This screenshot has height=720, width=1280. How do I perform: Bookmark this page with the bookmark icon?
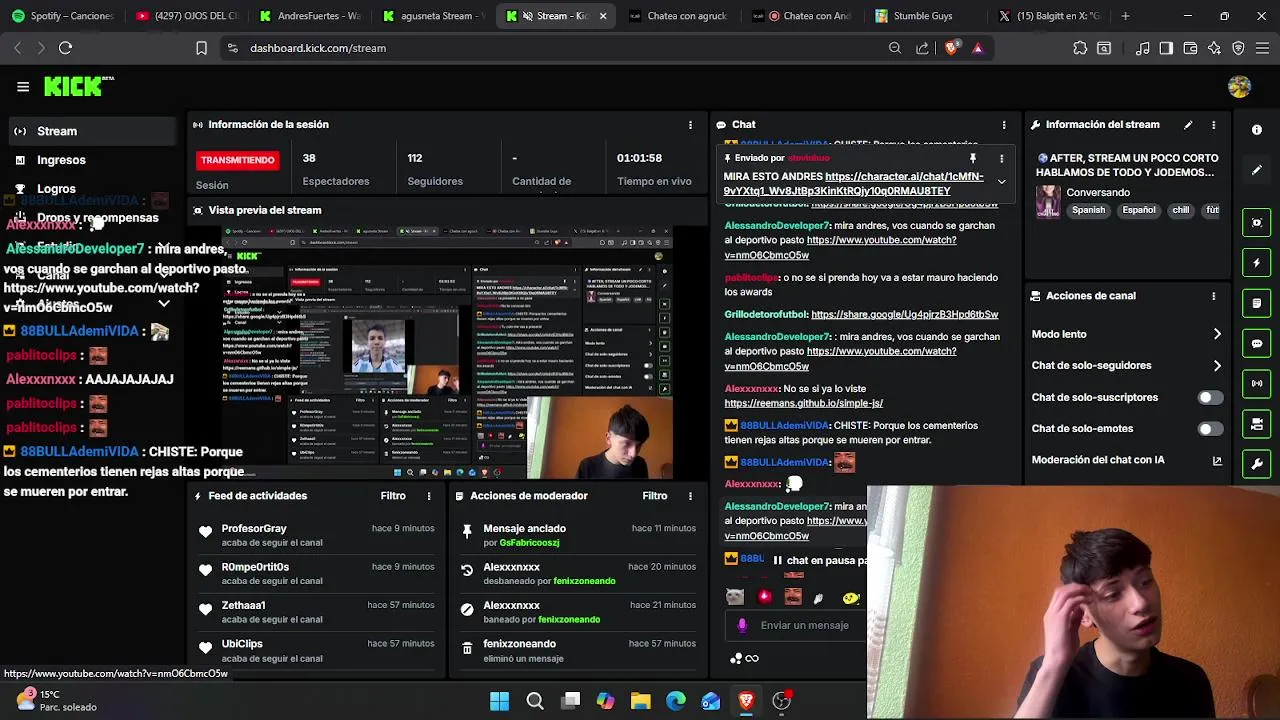[201, 48]
